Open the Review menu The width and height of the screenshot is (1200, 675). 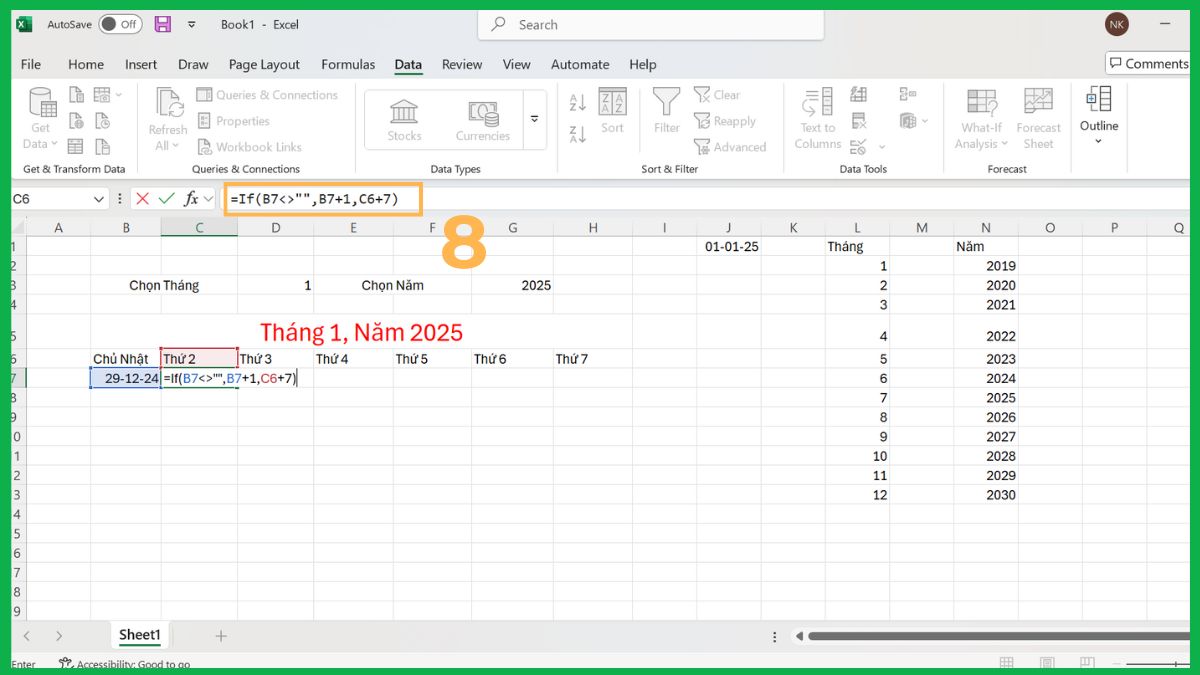click(461, 64)
